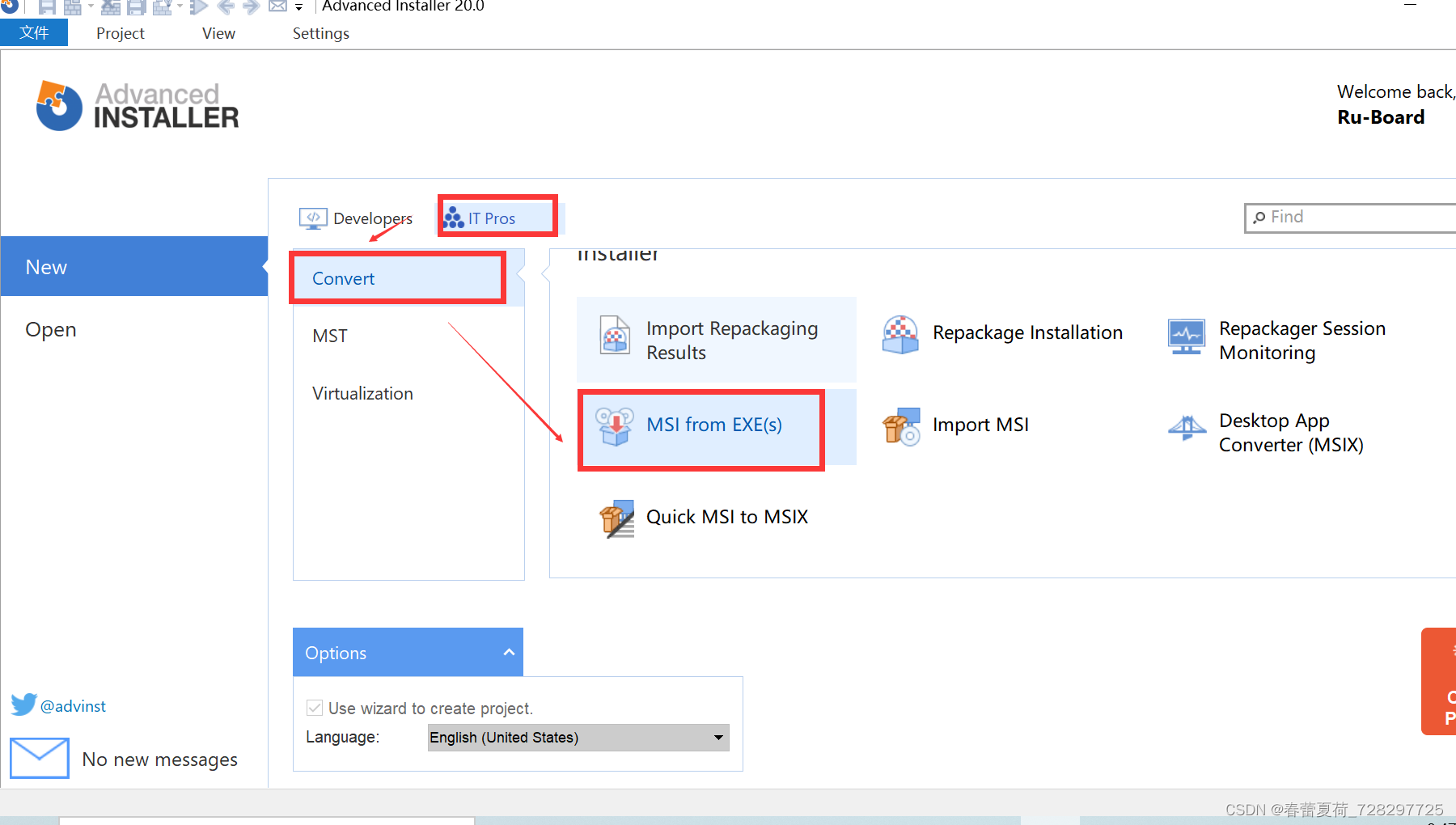
Task: Click the Quick MSI to MSIX icon
Action: [x=616, y=518]
